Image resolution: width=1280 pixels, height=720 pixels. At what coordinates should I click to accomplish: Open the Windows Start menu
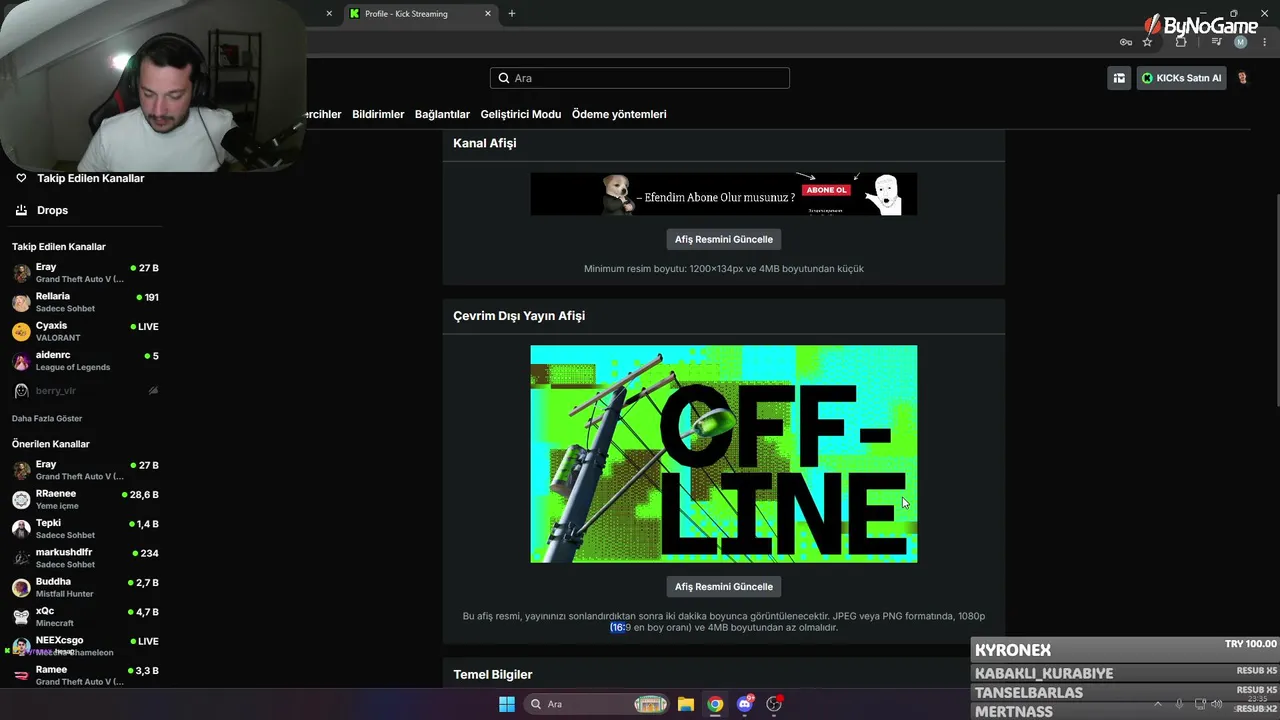(507, 704)
